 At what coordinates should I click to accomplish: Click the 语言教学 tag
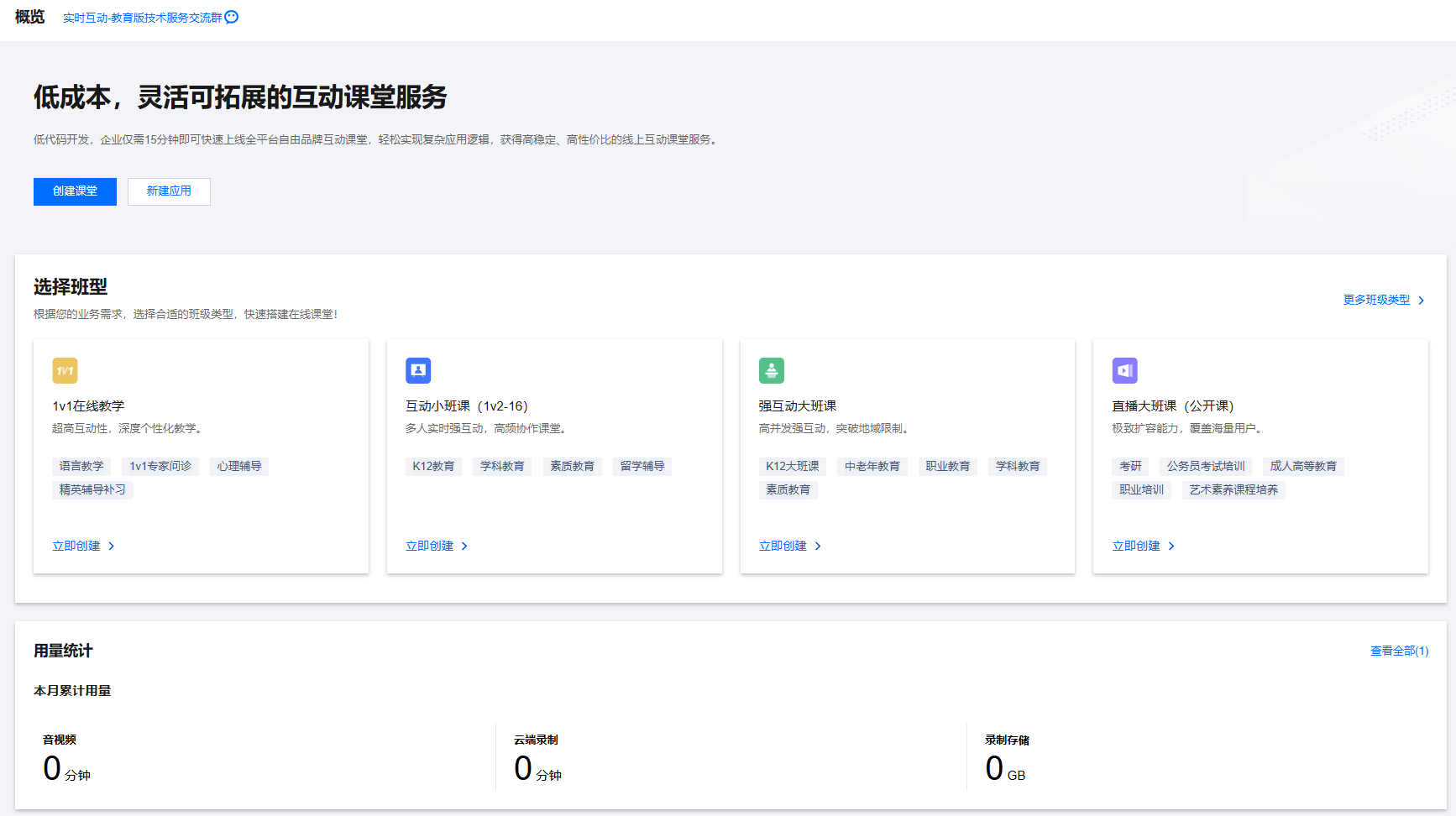pyautogui.click(x=81, y=466)
